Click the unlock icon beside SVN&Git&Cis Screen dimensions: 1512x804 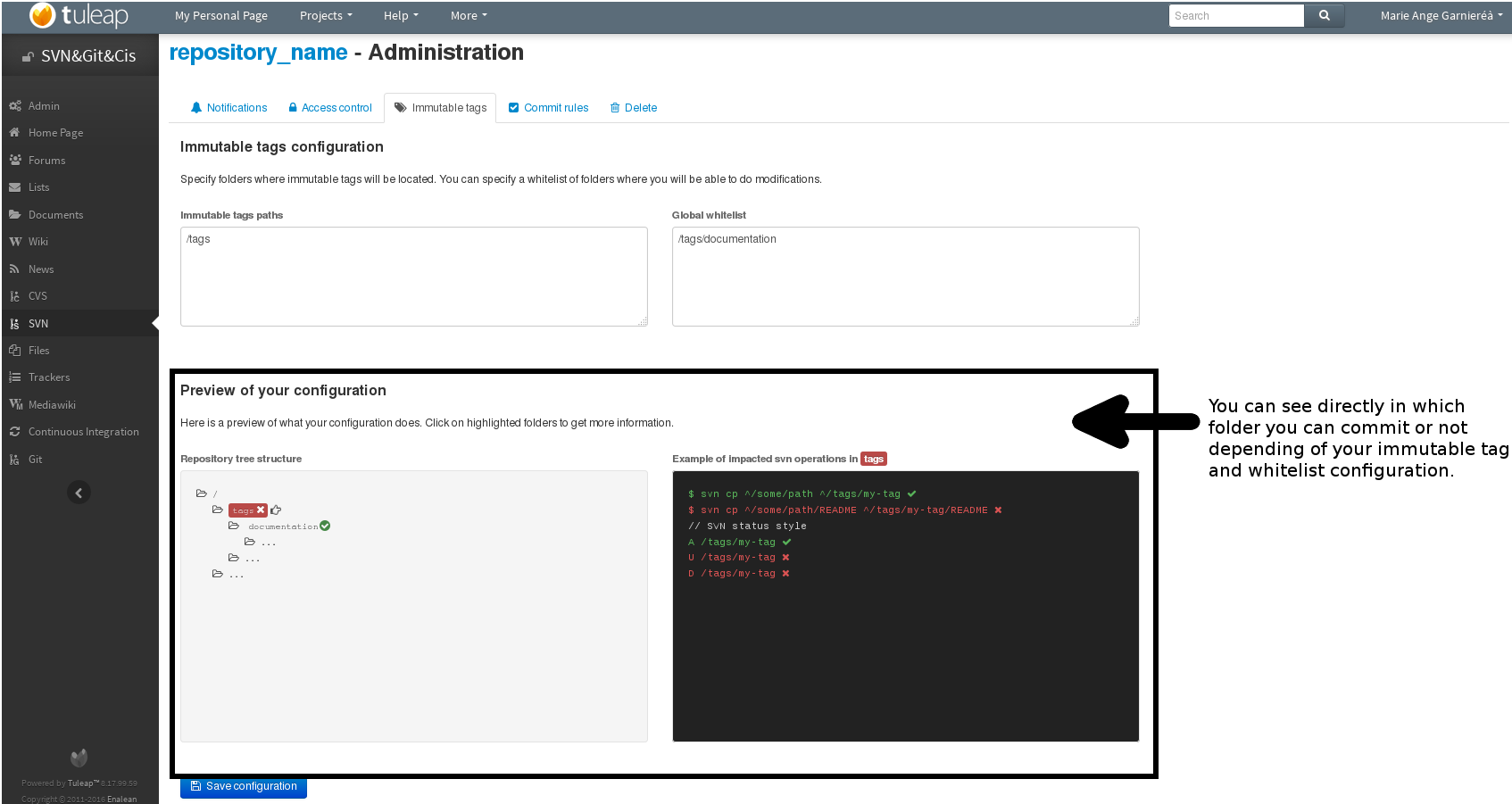click(x=28, y=56)
